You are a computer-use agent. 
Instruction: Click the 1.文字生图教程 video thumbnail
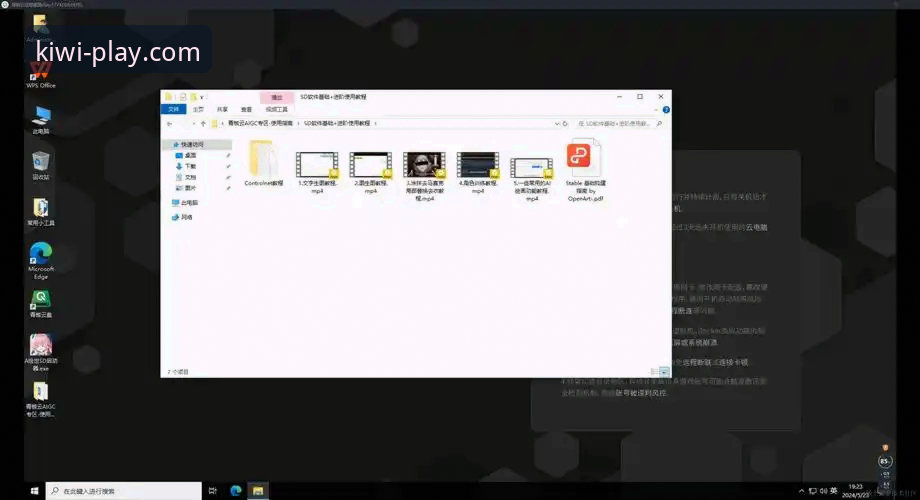point(317,165)
